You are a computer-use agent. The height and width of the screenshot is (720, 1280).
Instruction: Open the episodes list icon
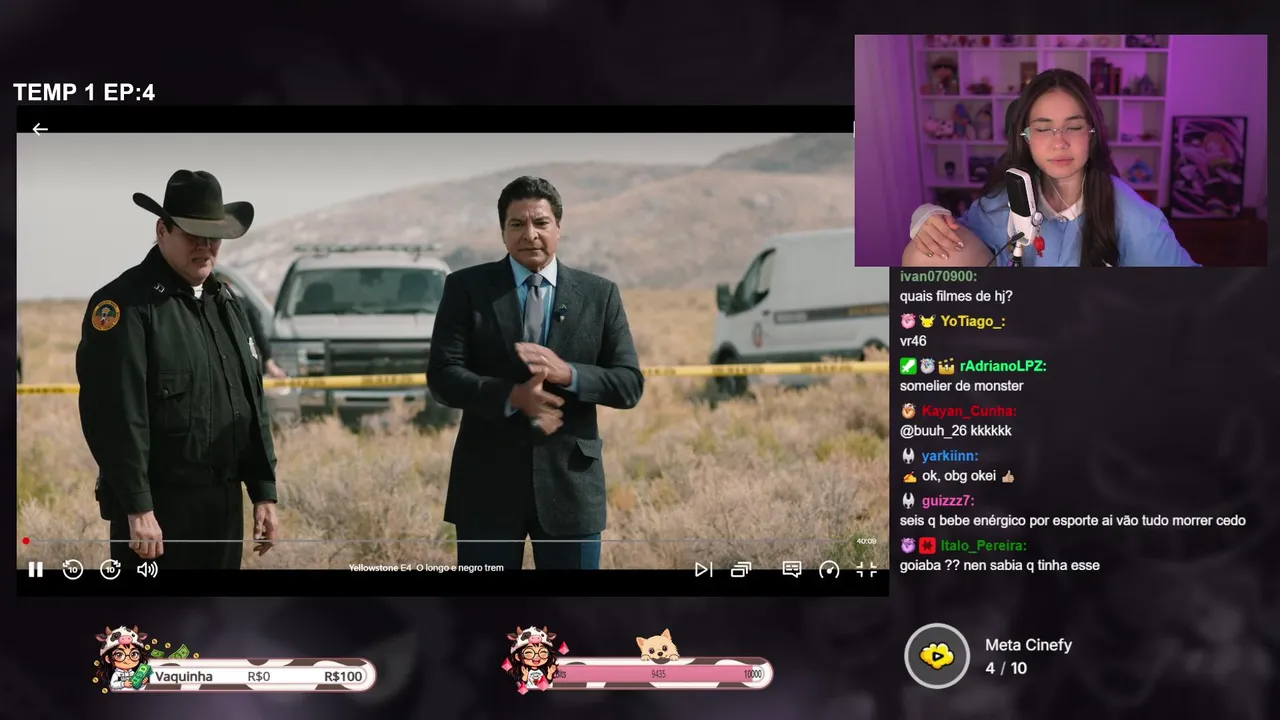(x=741, y=569)
